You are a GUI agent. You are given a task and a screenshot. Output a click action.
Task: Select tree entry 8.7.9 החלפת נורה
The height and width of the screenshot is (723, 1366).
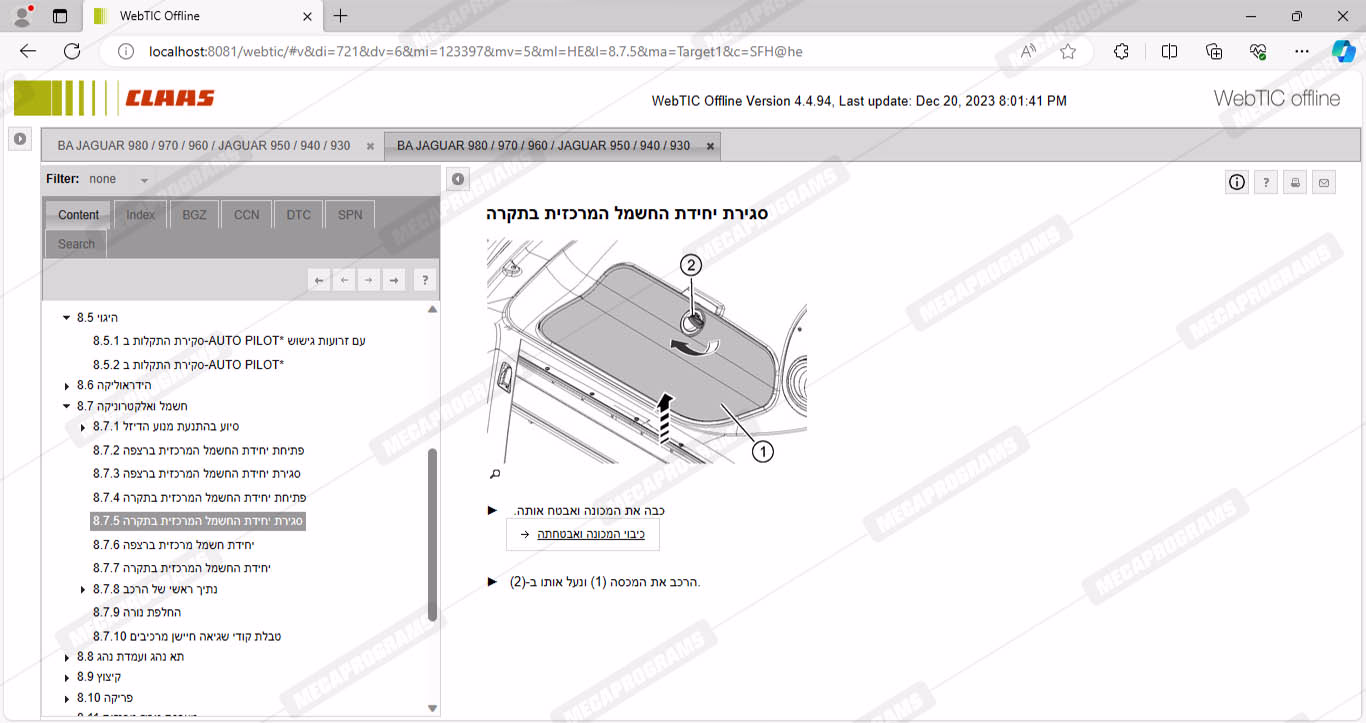point(136,612)
